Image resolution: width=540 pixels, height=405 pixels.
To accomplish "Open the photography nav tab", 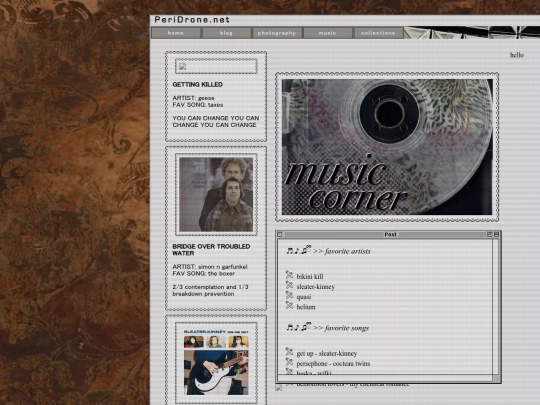I will click(277, 33).
